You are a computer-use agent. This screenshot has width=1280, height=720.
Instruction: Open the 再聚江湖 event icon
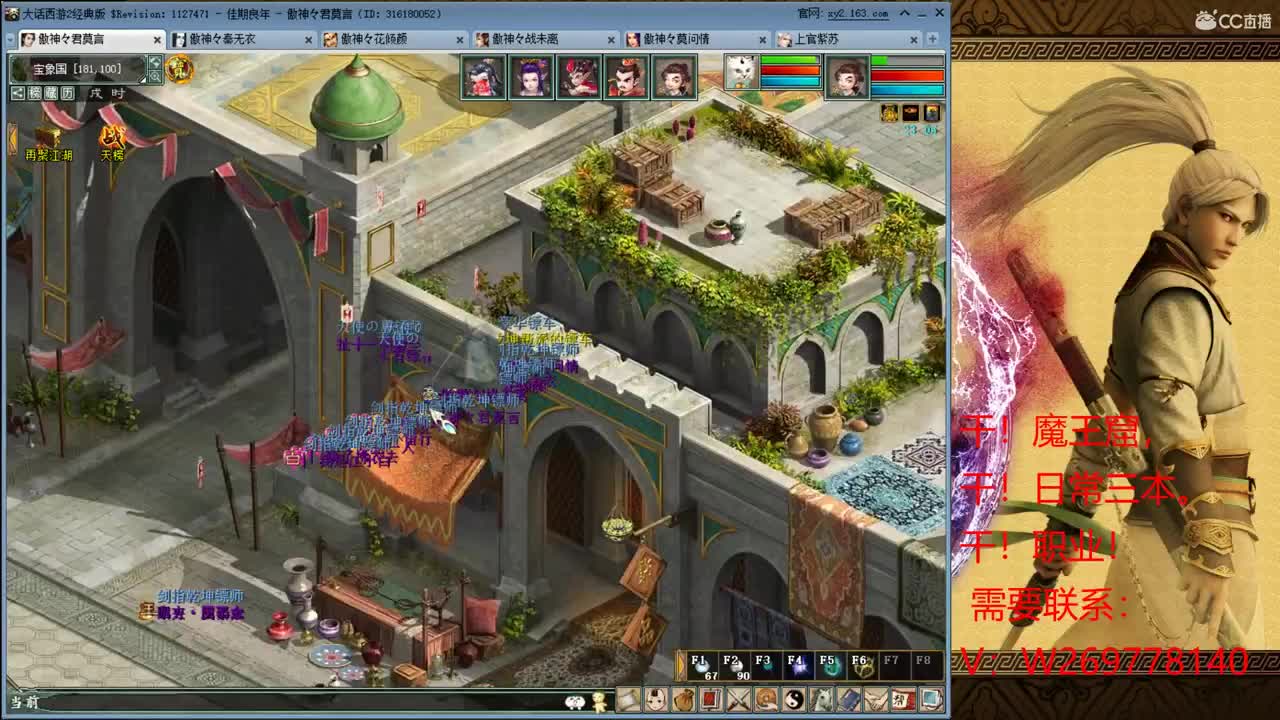[48, 143]
